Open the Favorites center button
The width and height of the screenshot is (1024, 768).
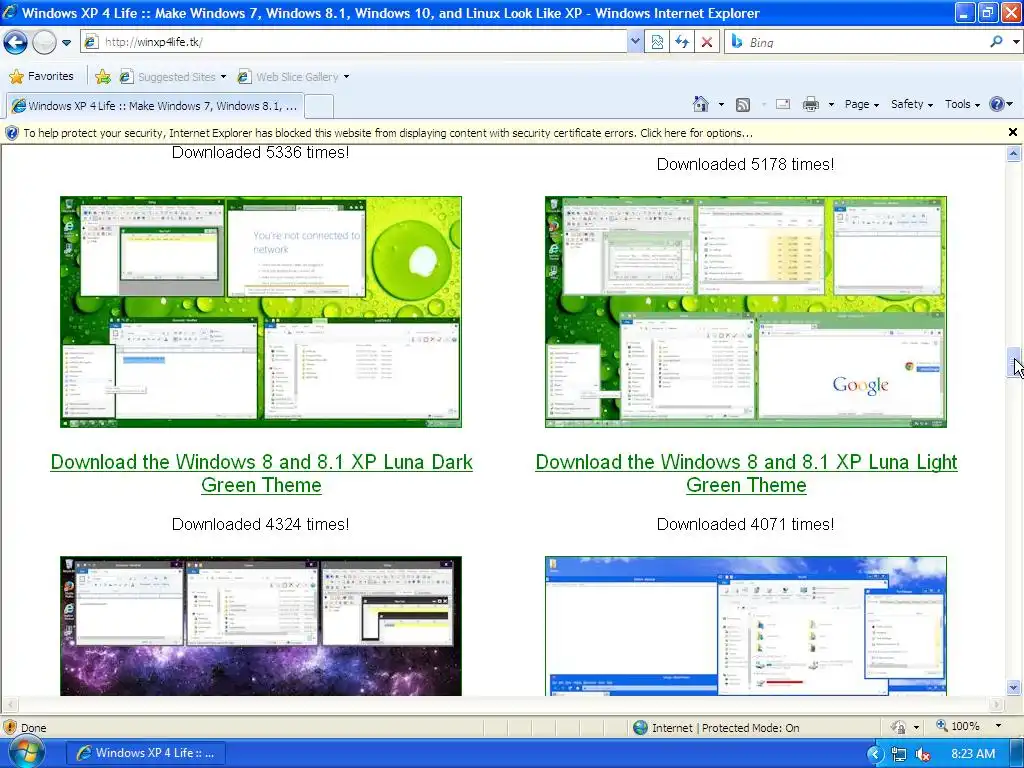41,76
